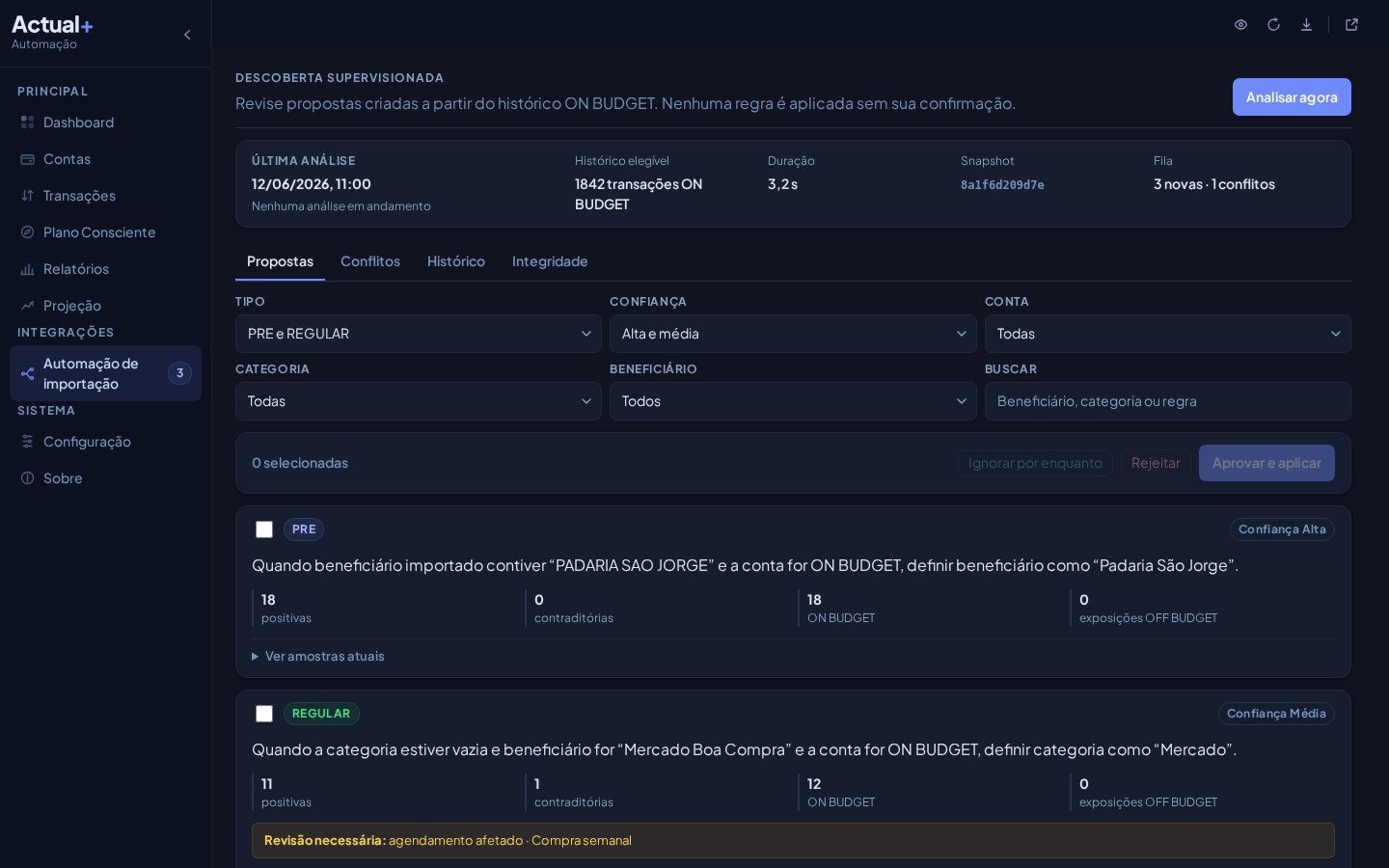The image size is (1389, 868).
Task: Open Dashboard in the sidebar
Action: point(105,122)
